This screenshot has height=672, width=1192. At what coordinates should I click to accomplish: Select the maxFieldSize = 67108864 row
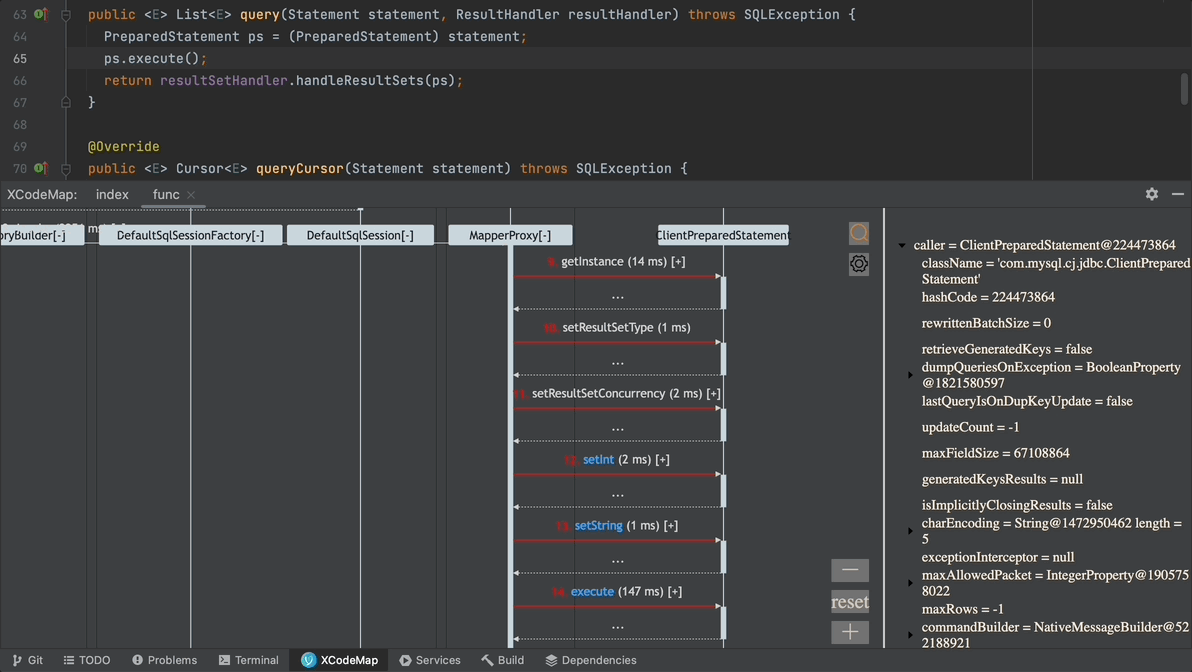pos(995,453)
